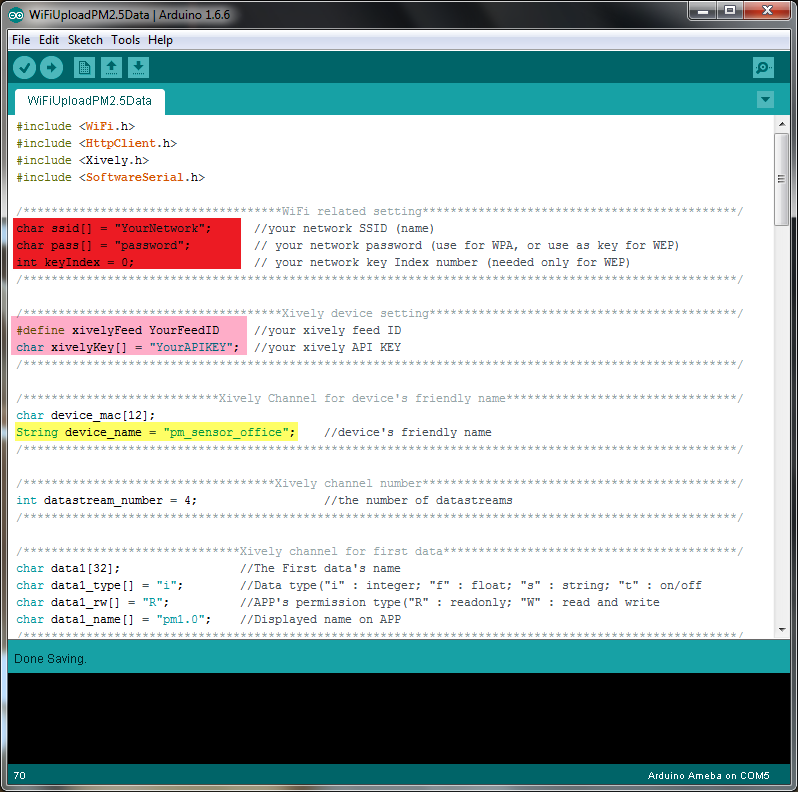Click the scrollbar down arrow
The image size is (798, 792).
782,630
